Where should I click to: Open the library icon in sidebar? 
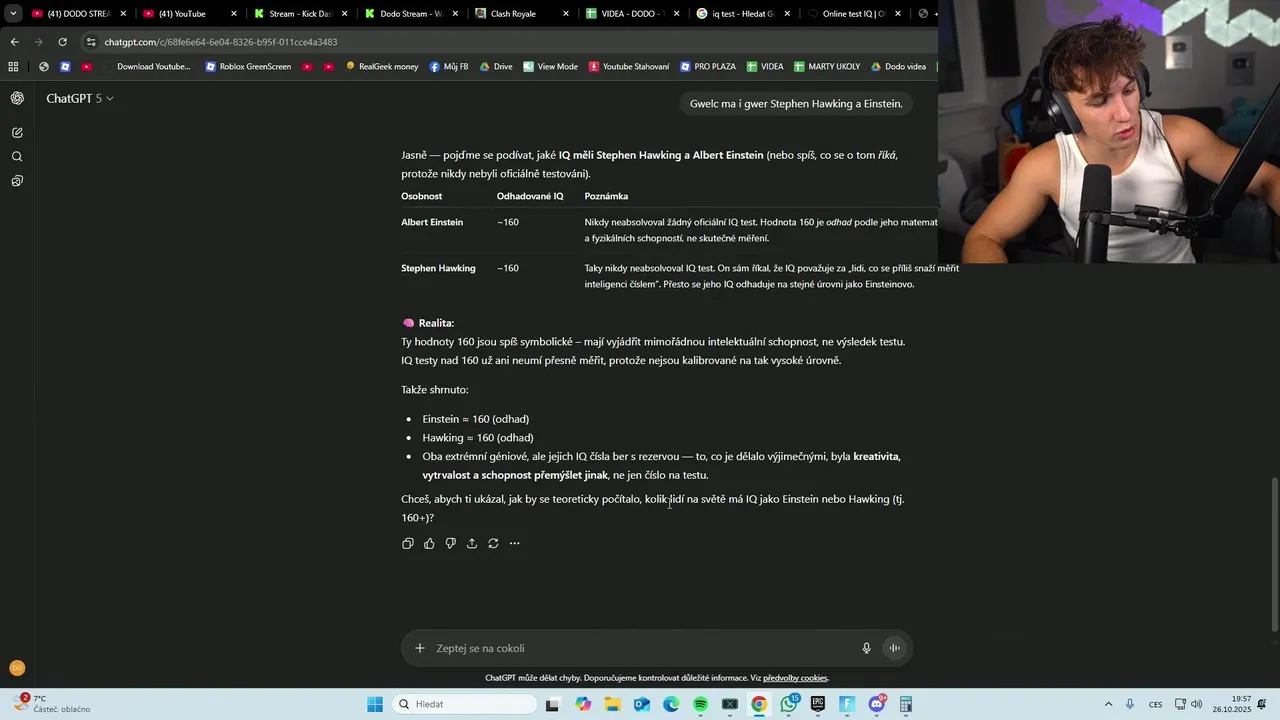17,181
